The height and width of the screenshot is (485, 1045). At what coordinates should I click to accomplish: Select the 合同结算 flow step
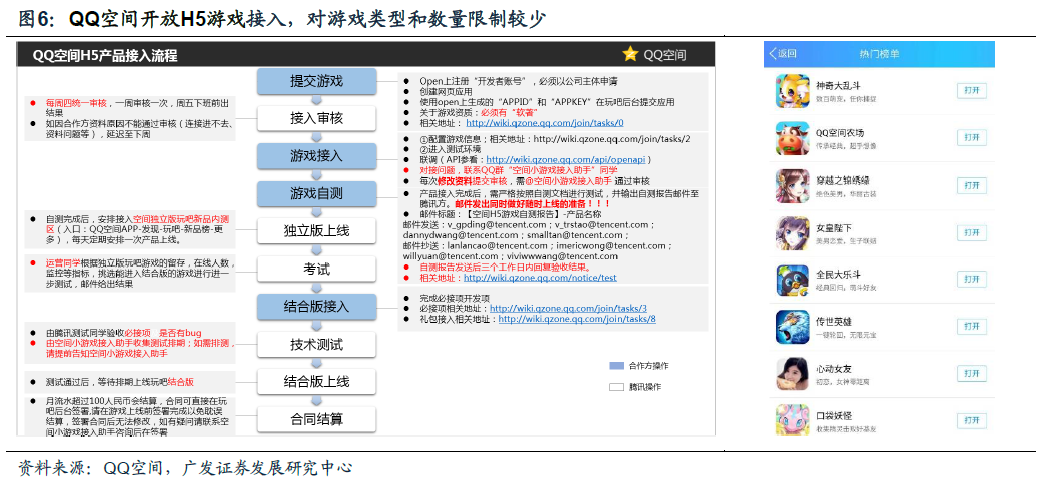pos(316,420)
